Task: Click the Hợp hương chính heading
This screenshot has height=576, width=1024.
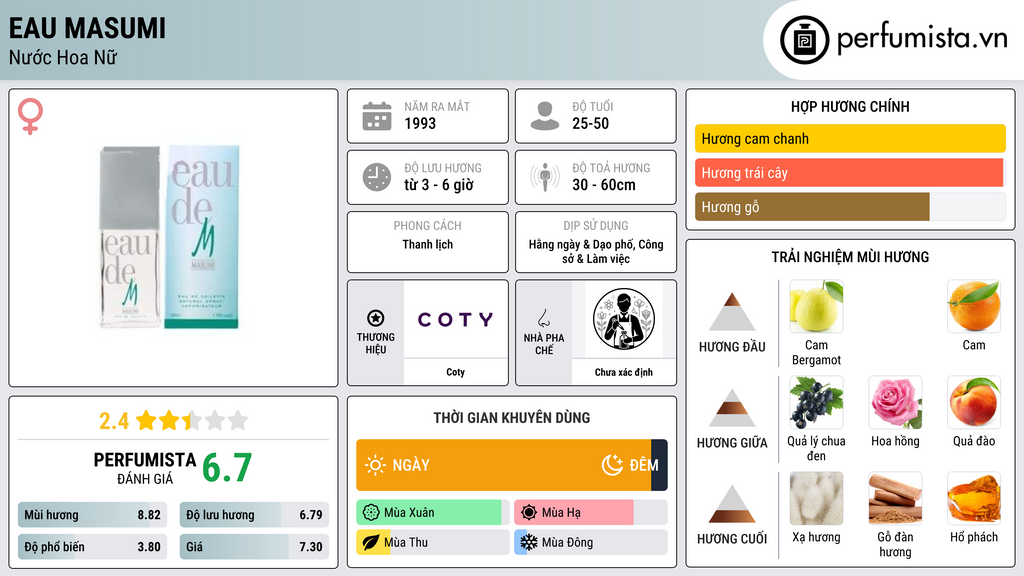Action: (850, 106)
